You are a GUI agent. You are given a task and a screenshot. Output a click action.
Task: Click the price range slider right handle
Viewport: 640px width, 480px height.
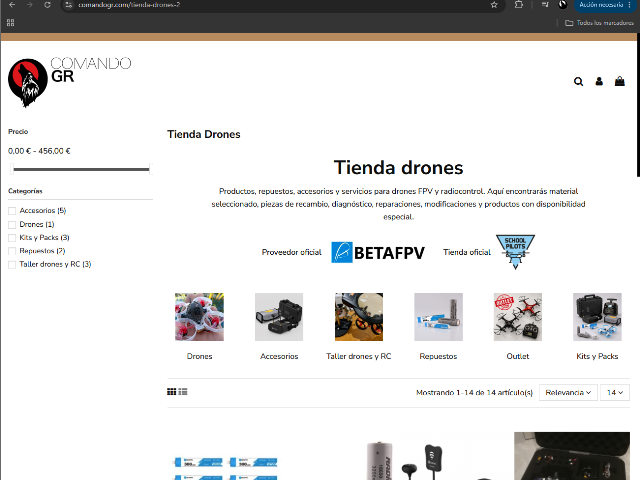[x=151, y=169]
